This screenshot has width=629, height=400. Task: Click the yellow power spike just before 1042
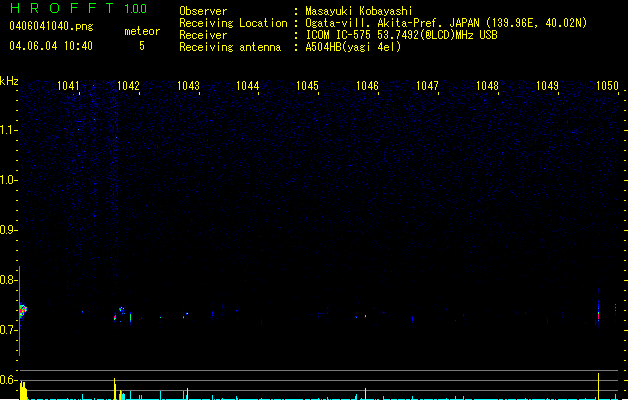pos(115,389)
